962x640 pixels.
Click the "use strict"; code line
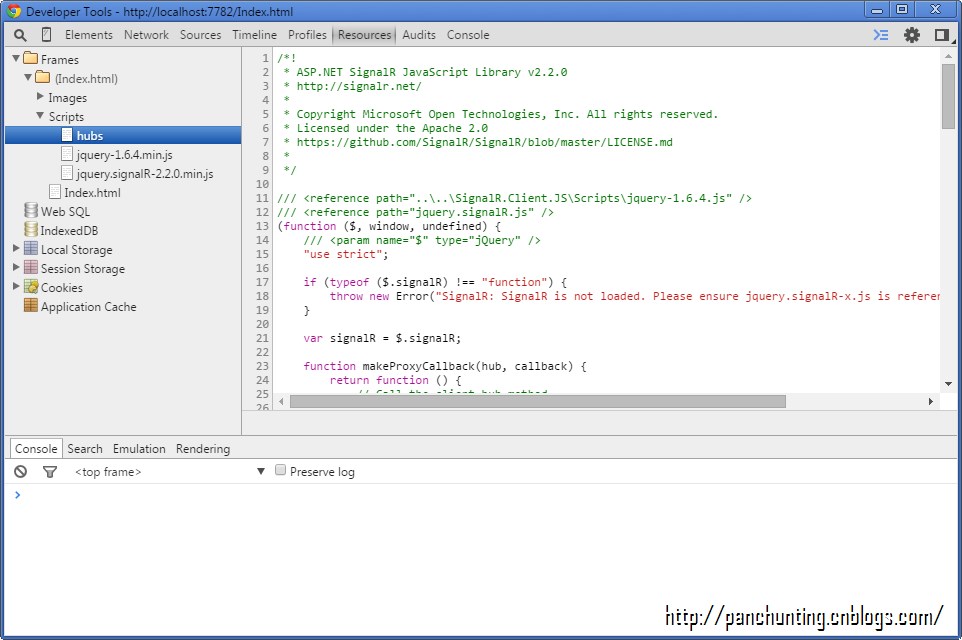345,254
